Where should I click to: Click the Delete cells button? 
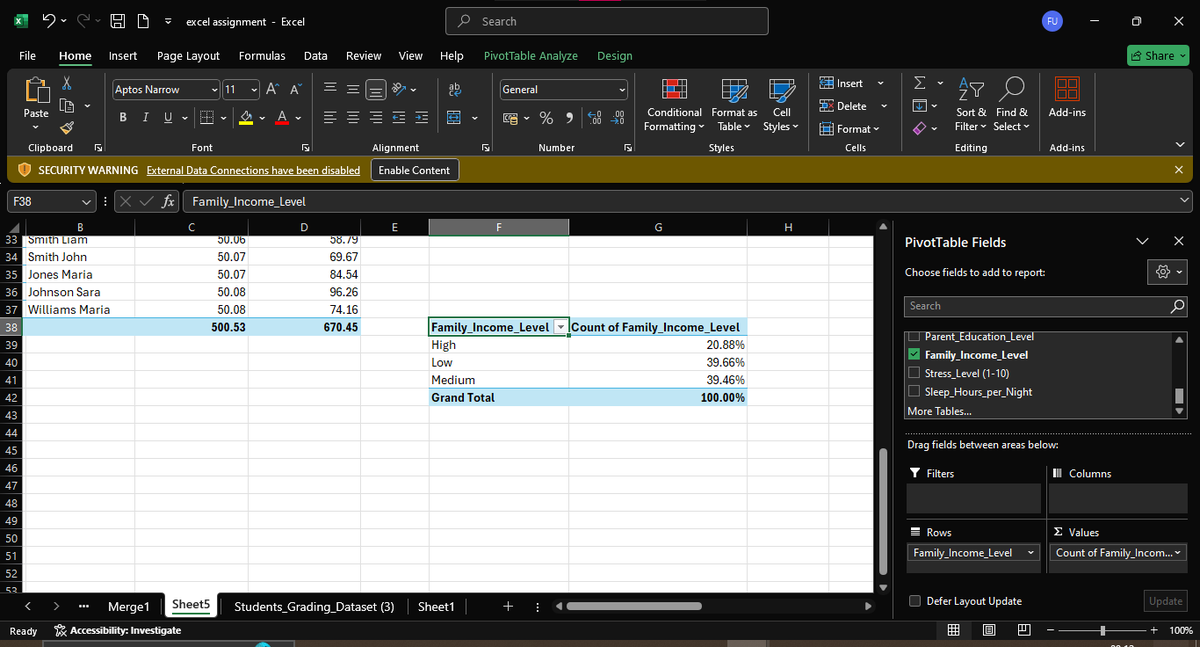pos(844,106)
